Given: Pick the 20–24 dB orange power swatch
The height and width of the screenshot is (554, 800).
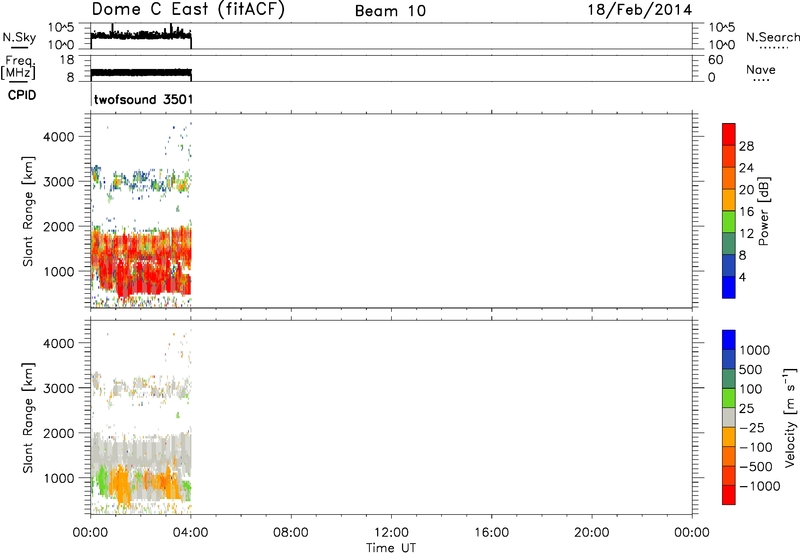Looking at the screenshot, I should pyautogui.click(x=729, y=178).
